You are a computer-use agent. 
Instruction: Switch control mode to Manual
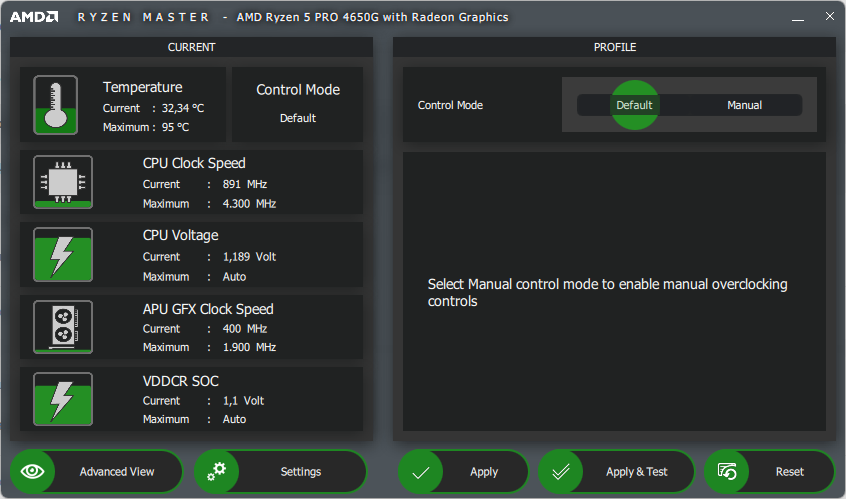[x=744, y=105]
